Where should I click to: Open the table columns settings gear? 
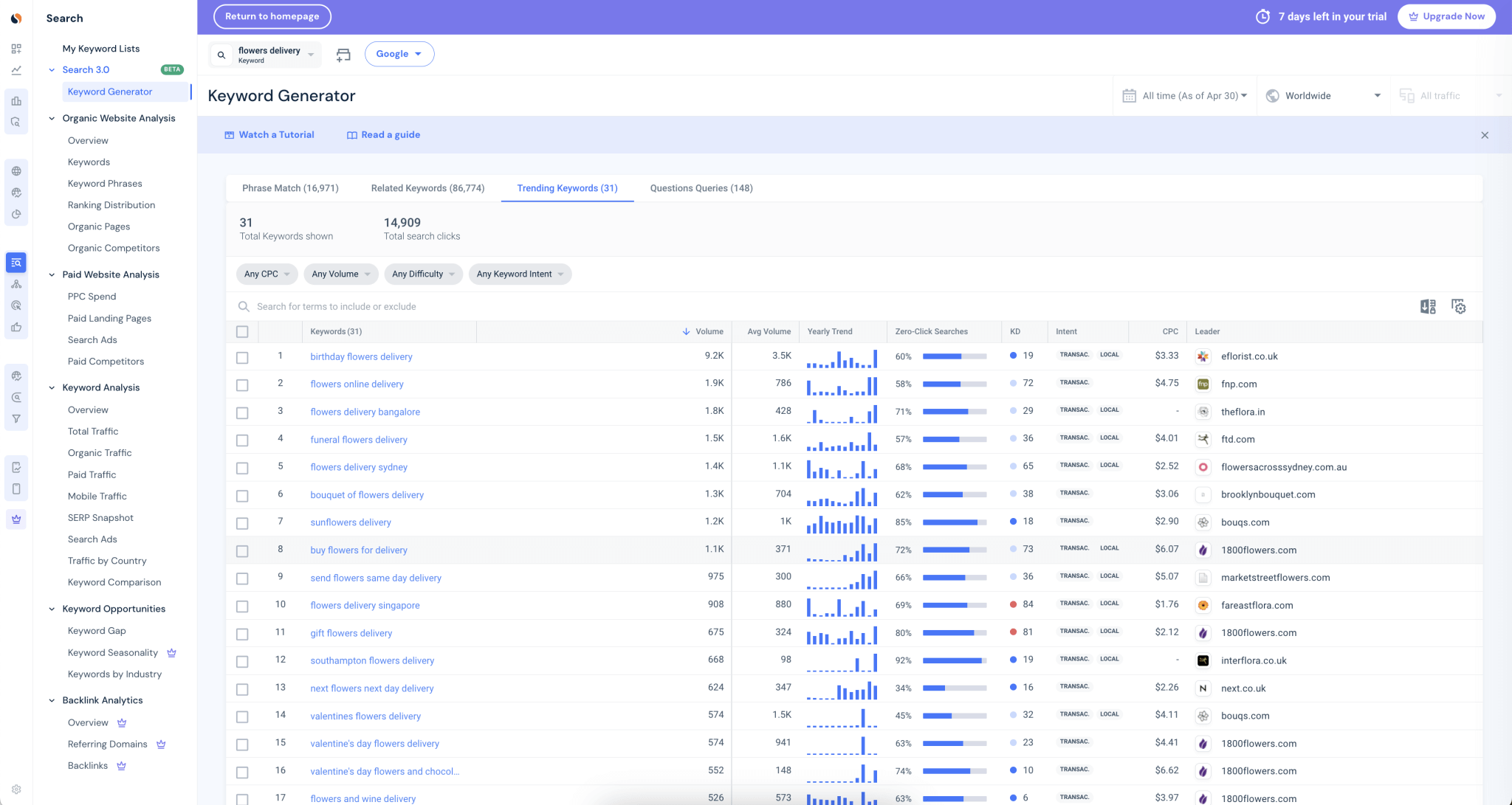[1458, 305]
